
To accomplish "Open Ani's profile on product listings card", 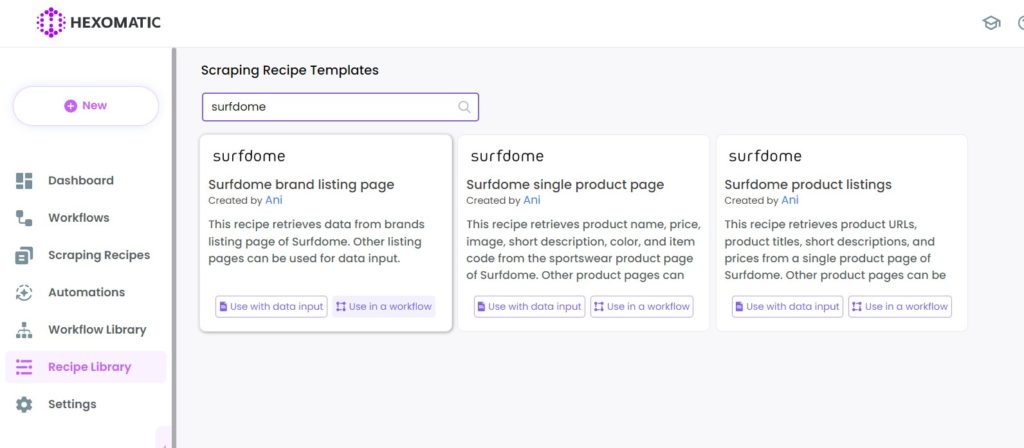I will point(790,200).
